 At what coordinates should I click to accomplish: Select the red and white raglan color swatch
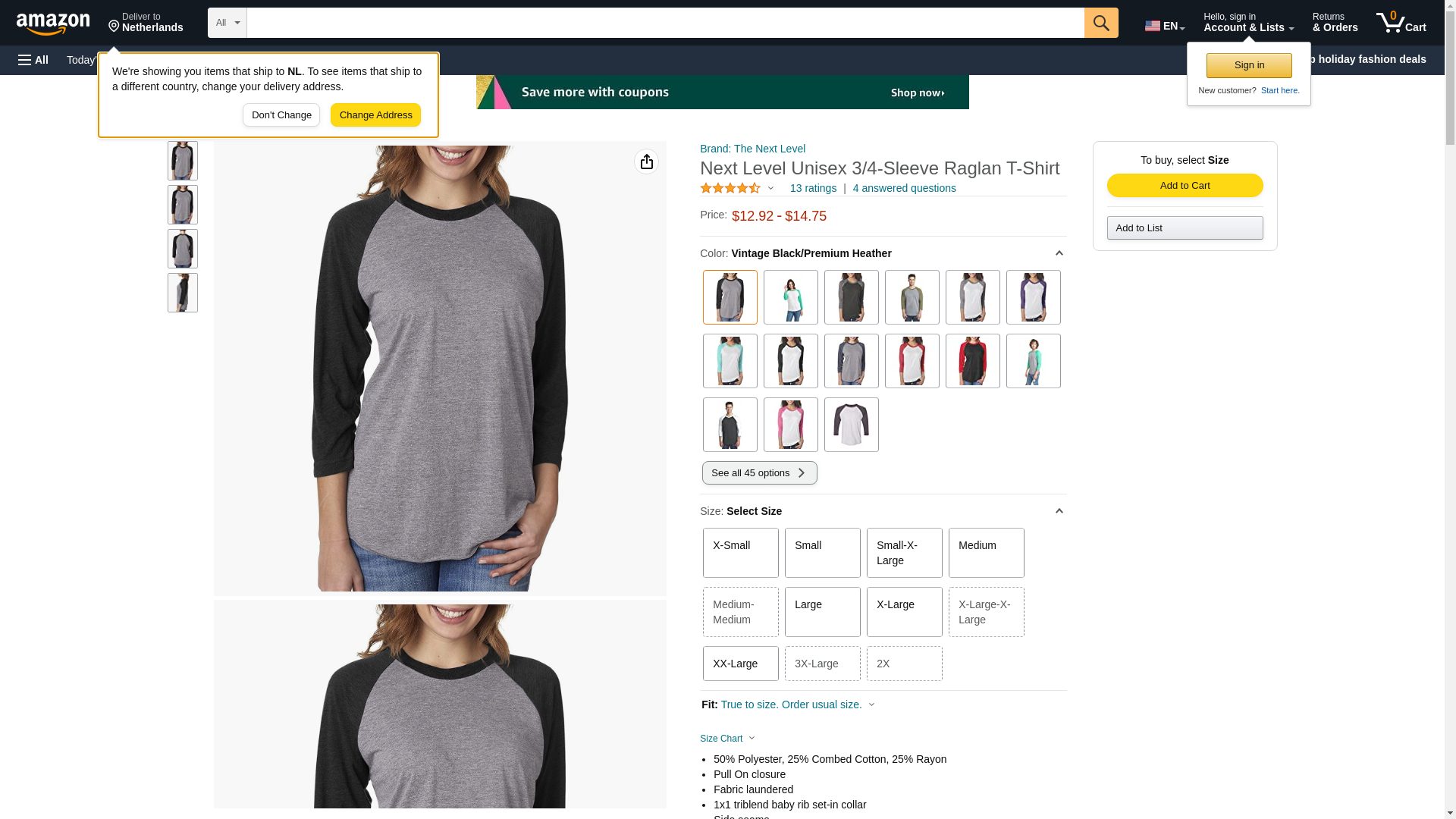coord(912,361)
